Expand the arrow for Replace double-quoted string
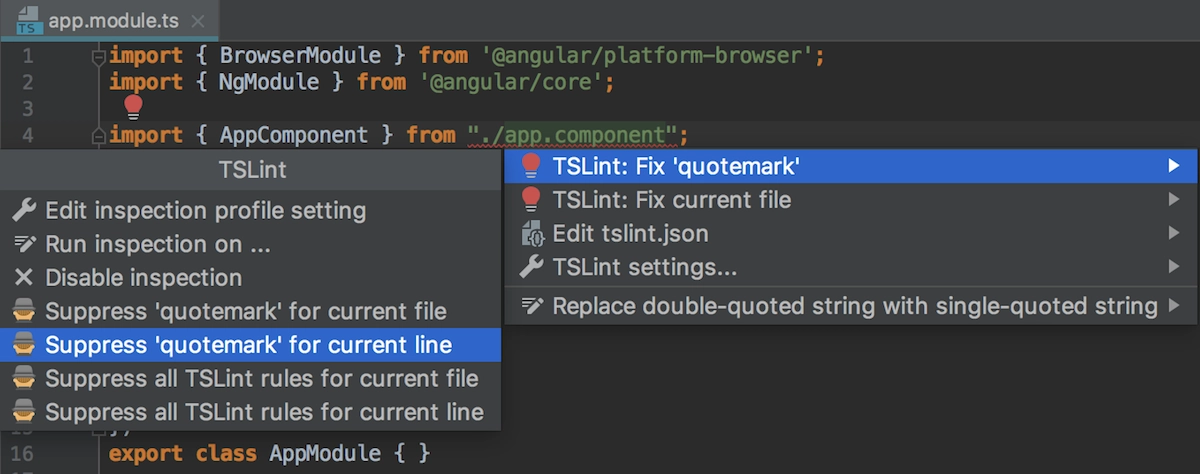The height and width of the screenshot is (474, 1200). pyautogui.click(x=1174, y=306)
